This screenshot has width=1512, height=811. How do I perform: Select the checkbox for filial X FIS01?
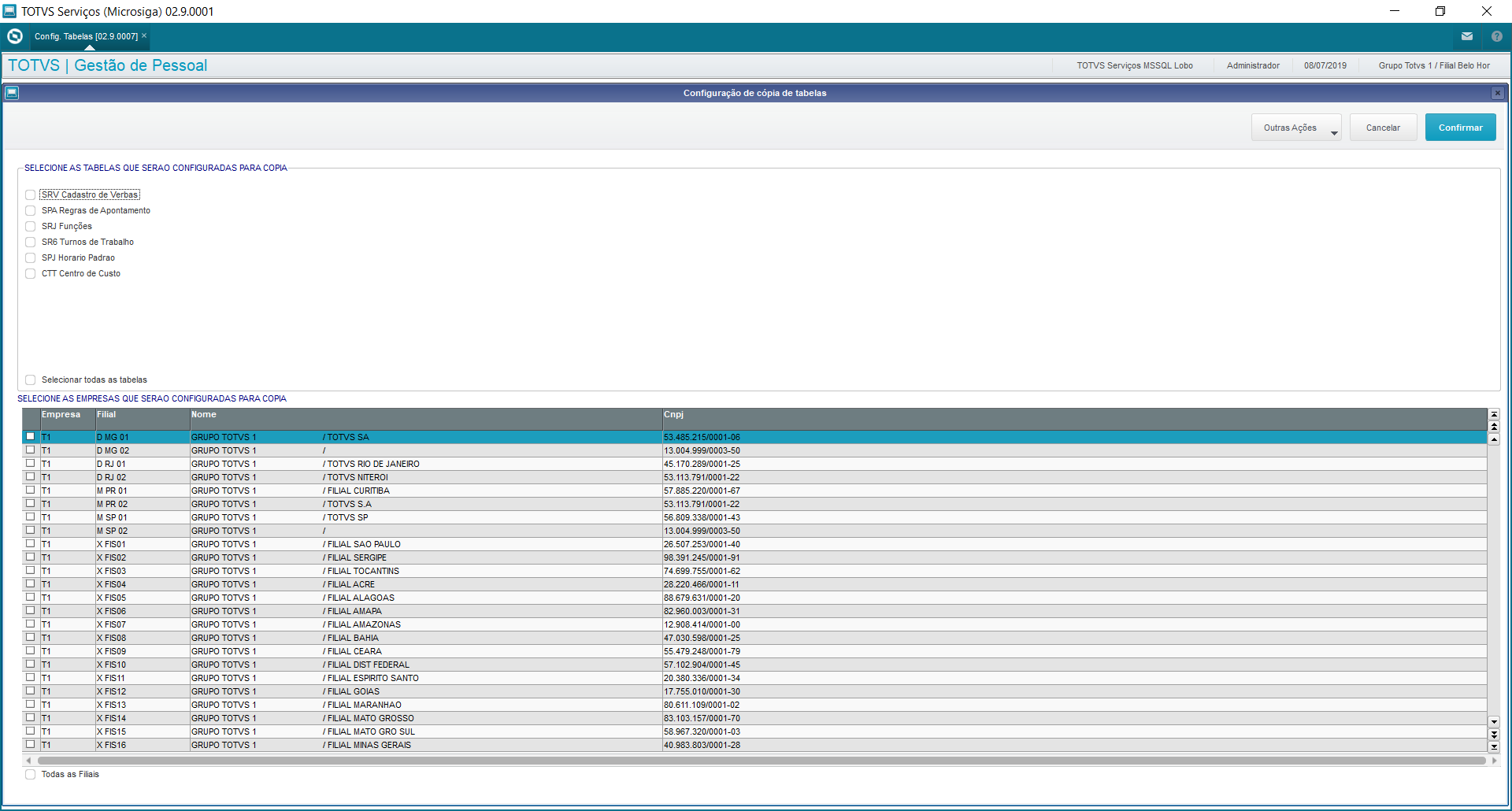[31, 543]
